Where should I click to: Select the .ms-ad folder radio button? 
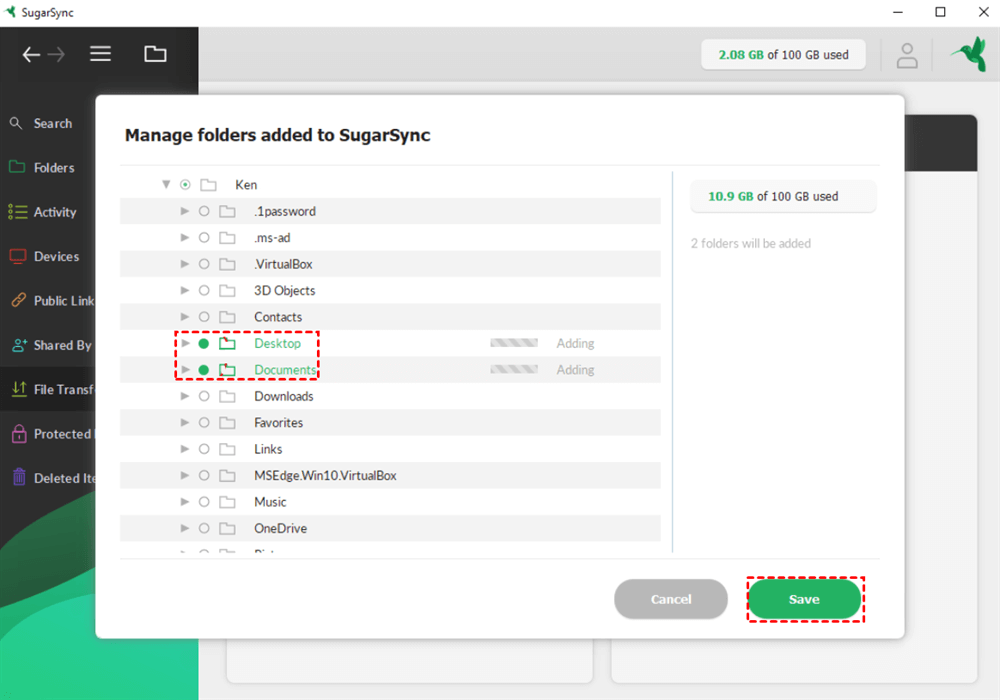pyautogui.click(x=204, y=238)
